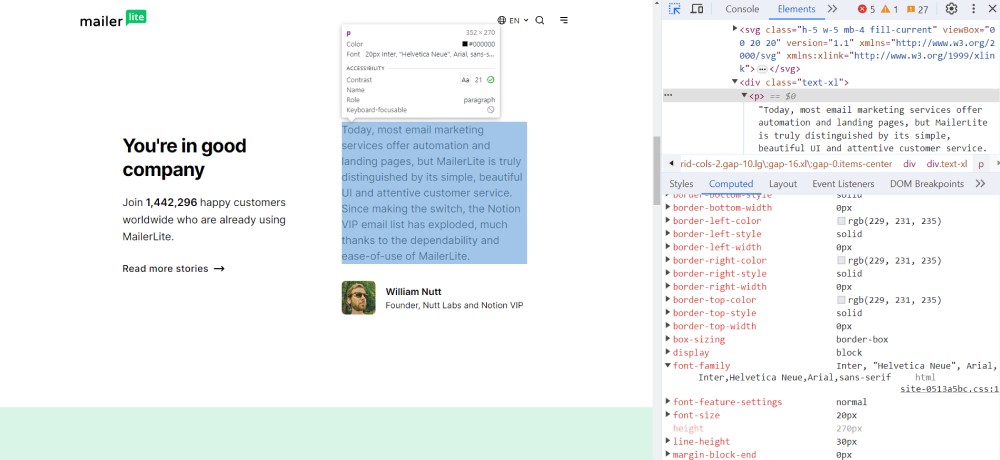Click William Nutt's profile photo
This screenshot has width=1000, height=460.
(x=358, y=298)
